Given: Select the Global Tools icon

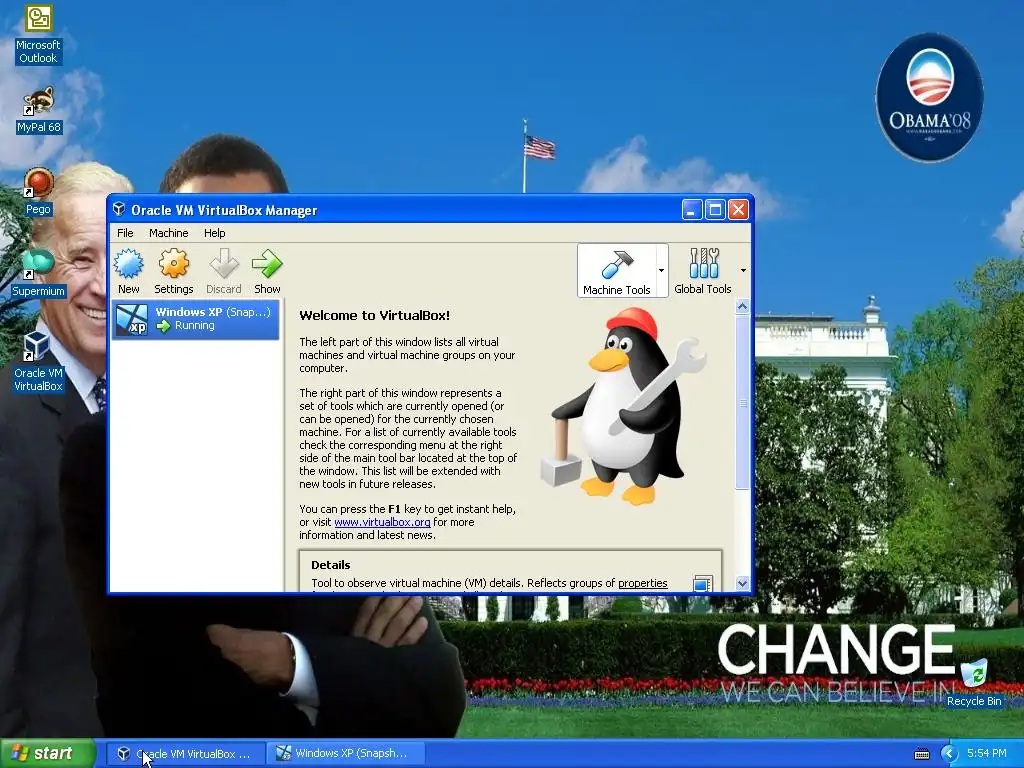Looking at the screenshot, I should [x=703, y=271].
